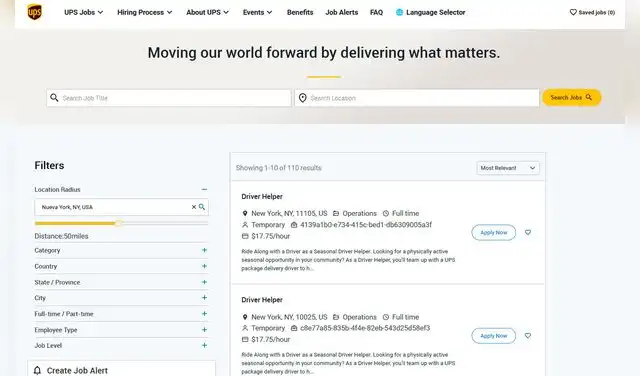Click the 'Filters' heading
The image size is (640, 376).
[x=49, y=165]
